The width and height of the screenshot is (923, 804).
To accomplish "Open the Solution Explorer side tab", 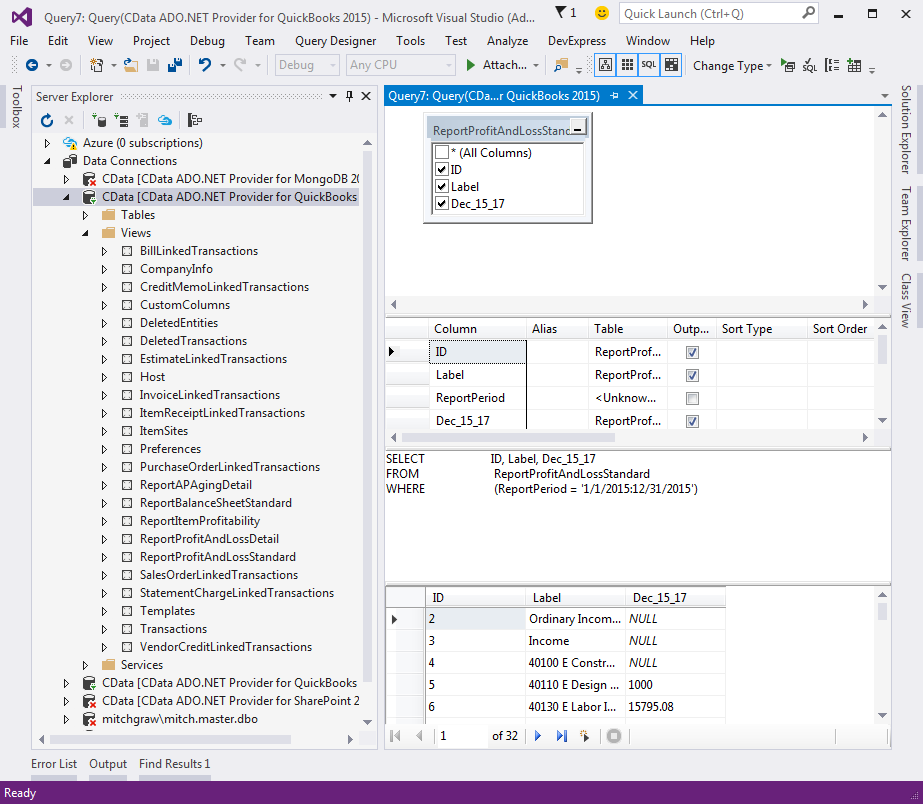I will point(906,129).
